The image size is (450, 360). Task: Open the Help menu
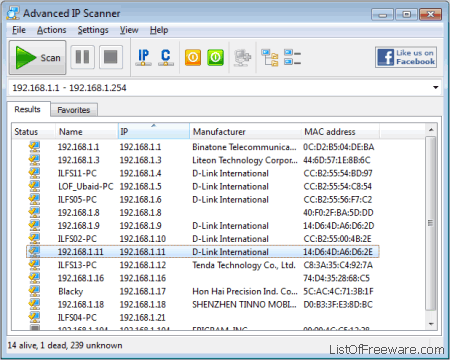[159, 30]
